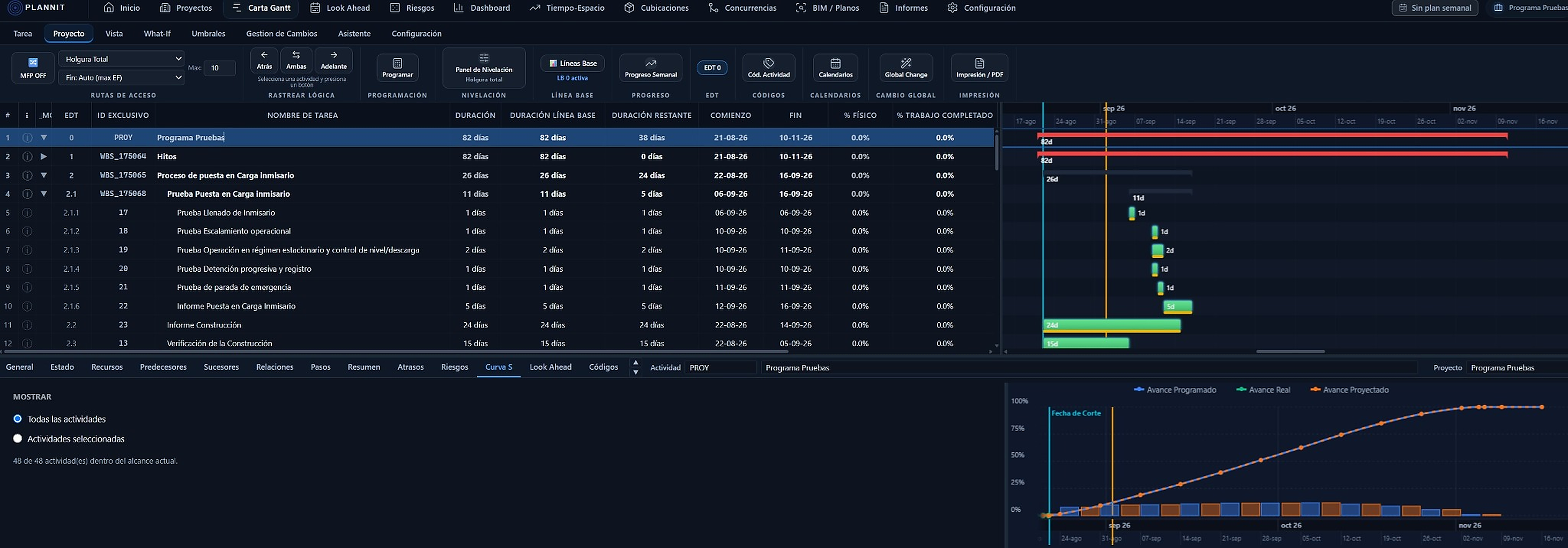Open the Calendarios tool

[x=835, y=67]
